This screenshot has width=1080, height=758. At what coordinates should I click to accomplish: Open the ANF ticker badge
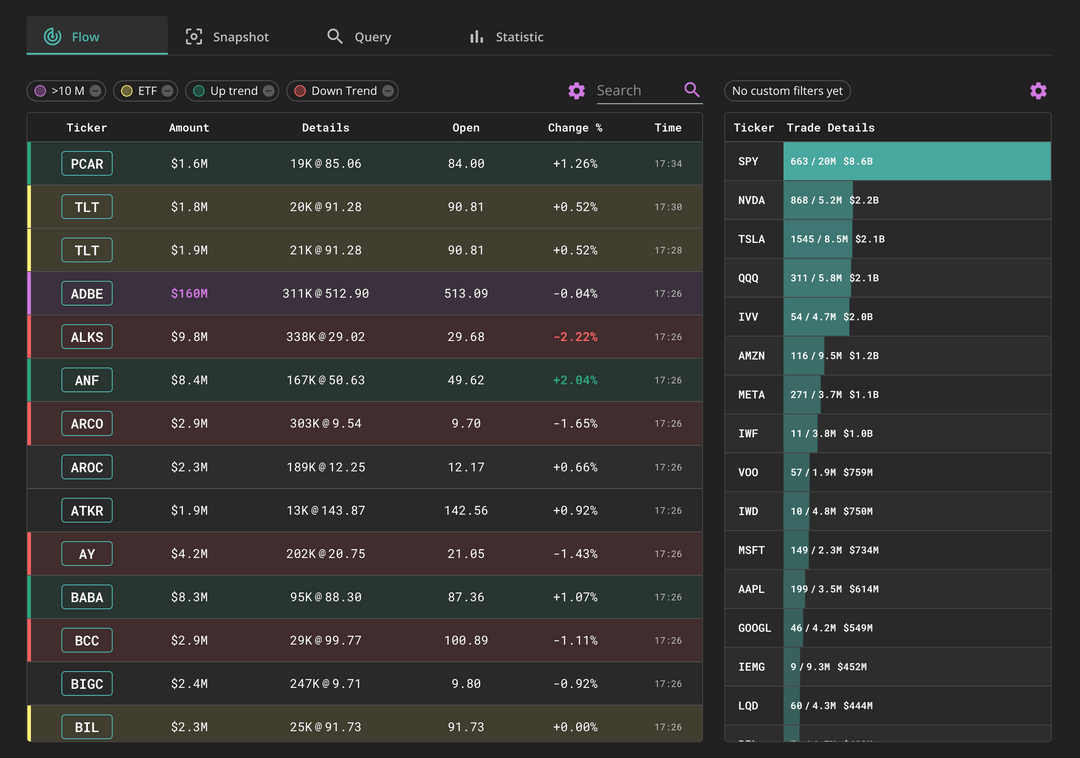(x=87, y=381)
